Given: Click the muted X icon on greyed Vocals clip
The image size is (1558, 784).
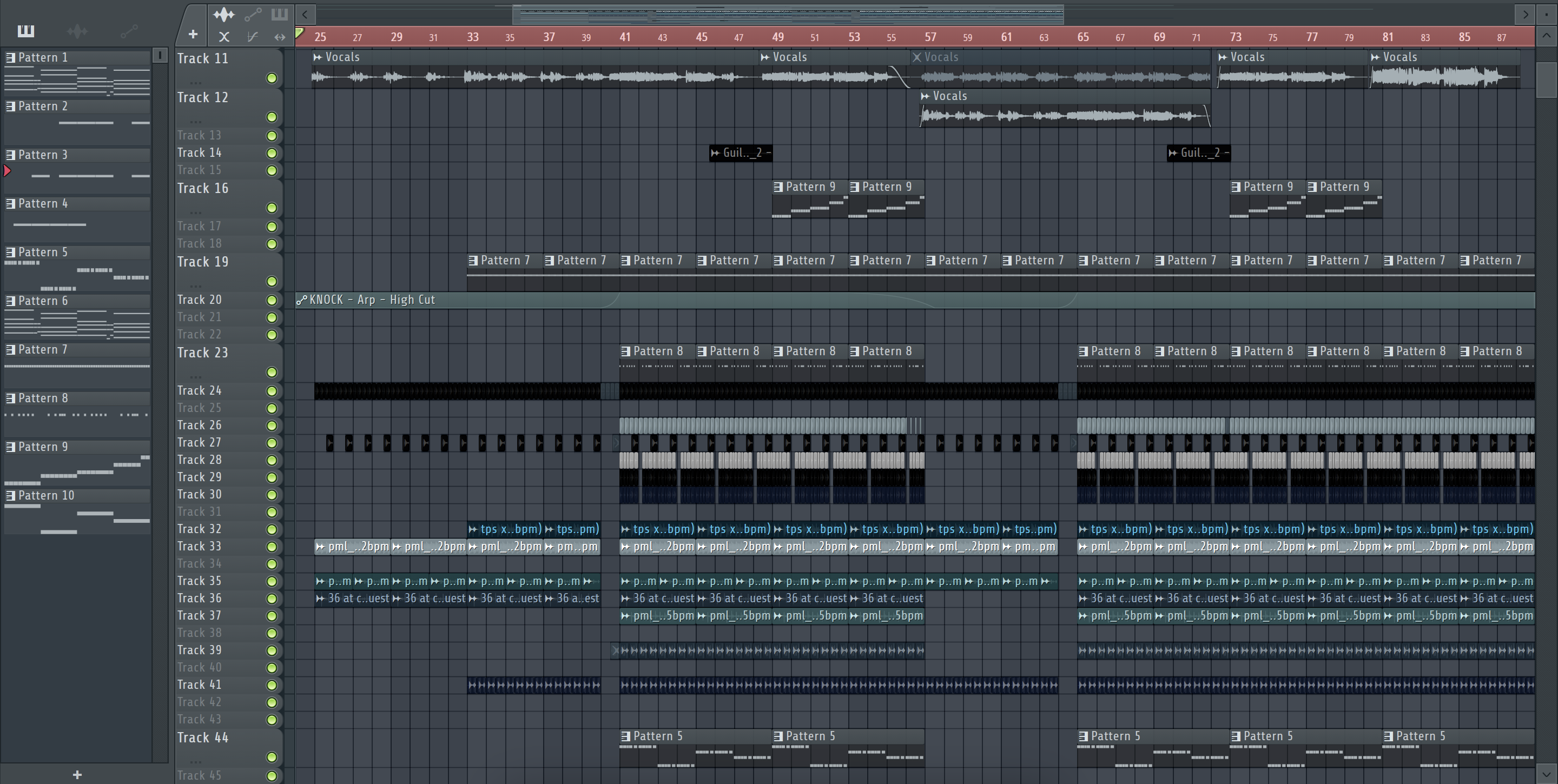Looking at the screenshot, I should pos(917,57).
